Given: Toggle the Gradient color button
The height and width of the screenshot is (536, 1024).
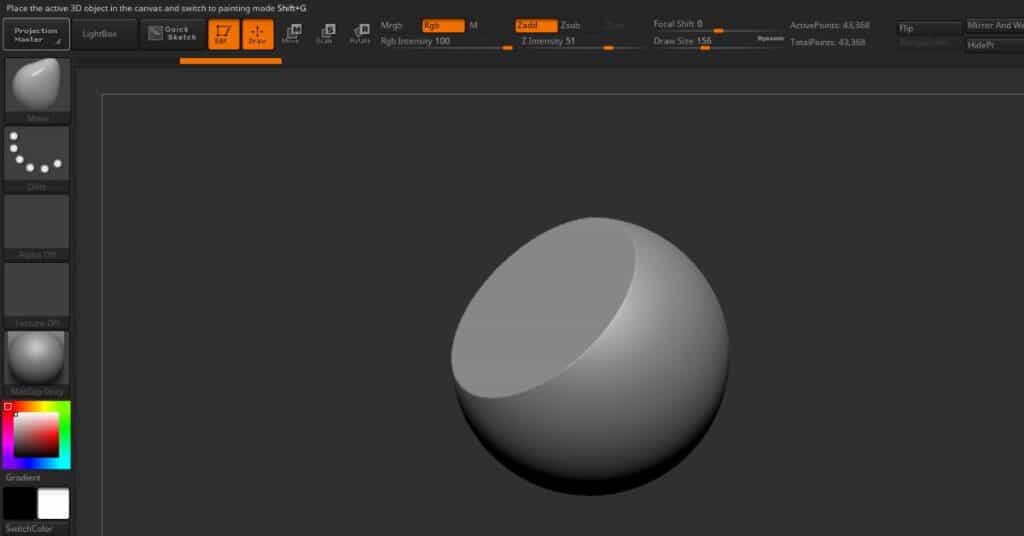Looking at the screenshot, I should pos(23,477).
